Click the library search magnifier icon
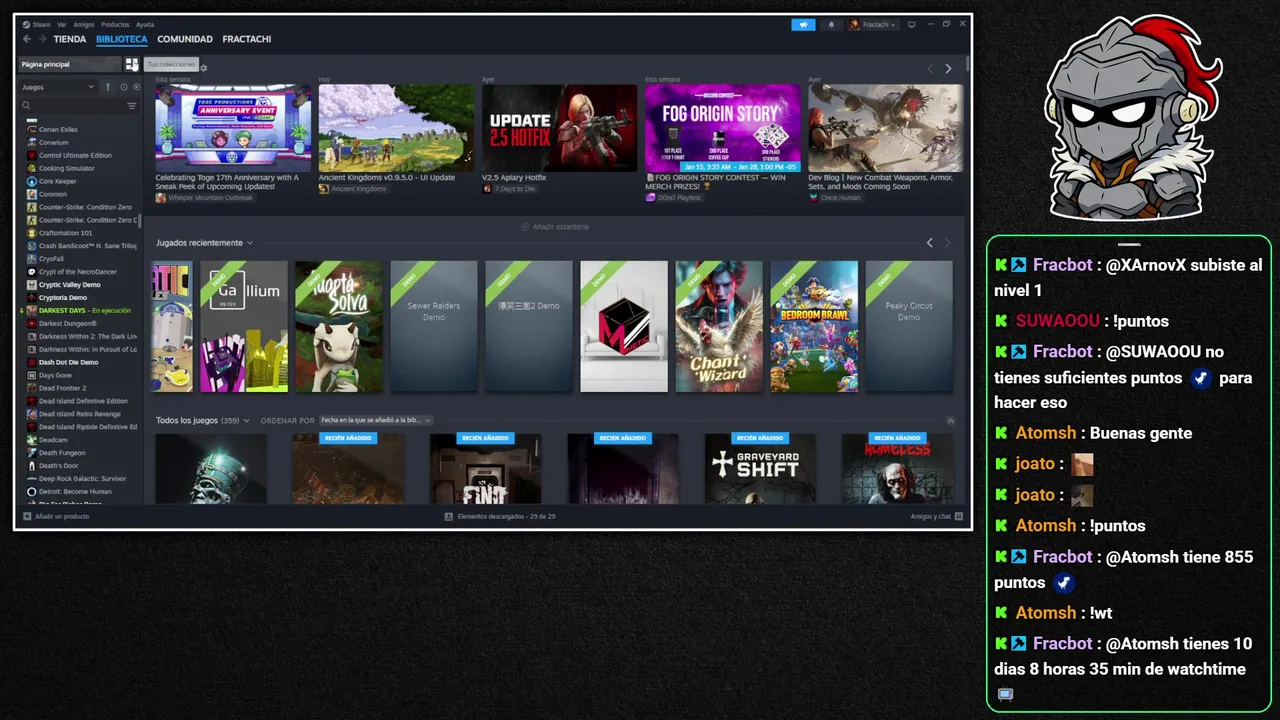 click(x=26, y=105)
